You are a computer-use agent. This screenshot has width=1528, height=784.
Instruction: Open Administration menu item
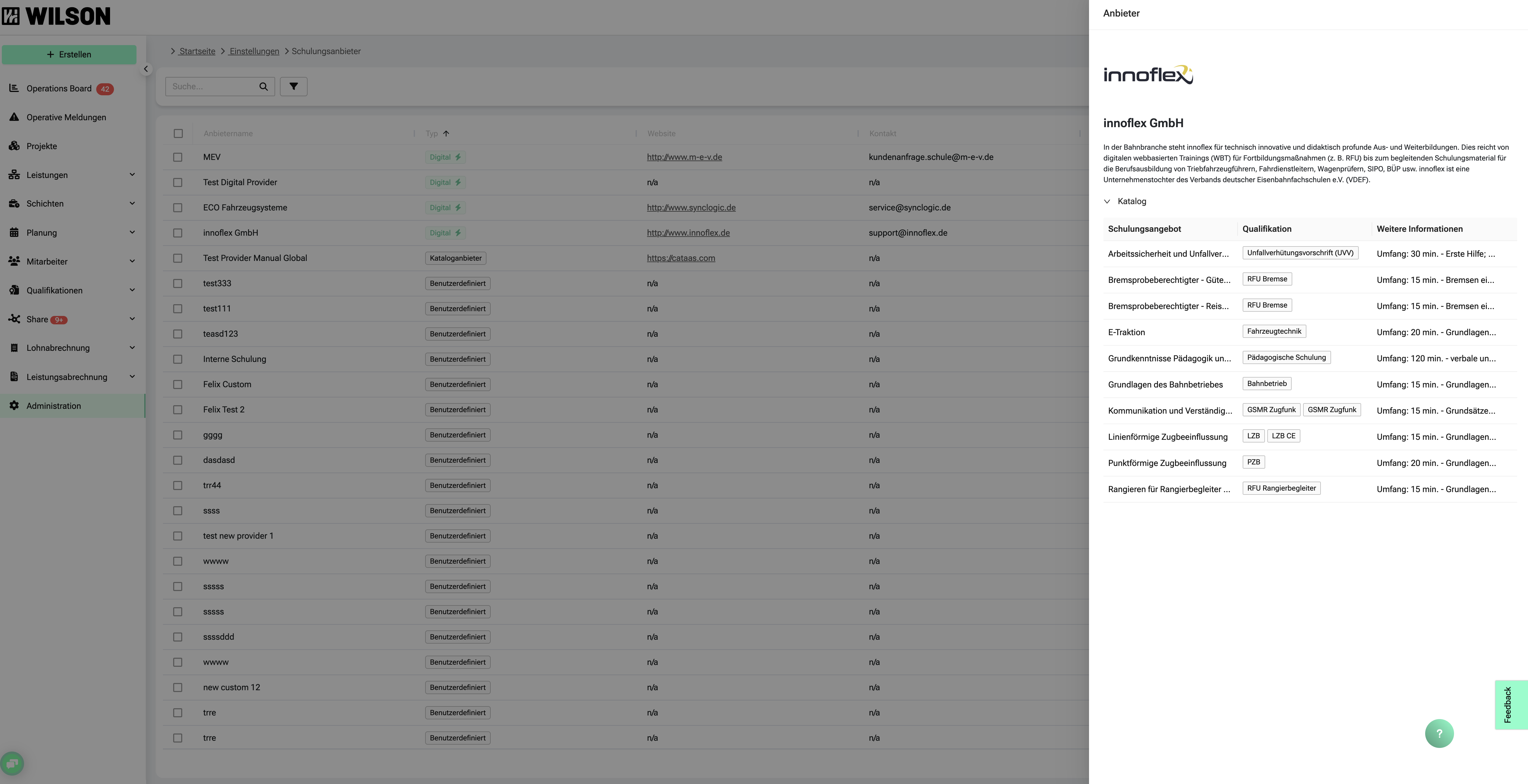tap(72, 406)
